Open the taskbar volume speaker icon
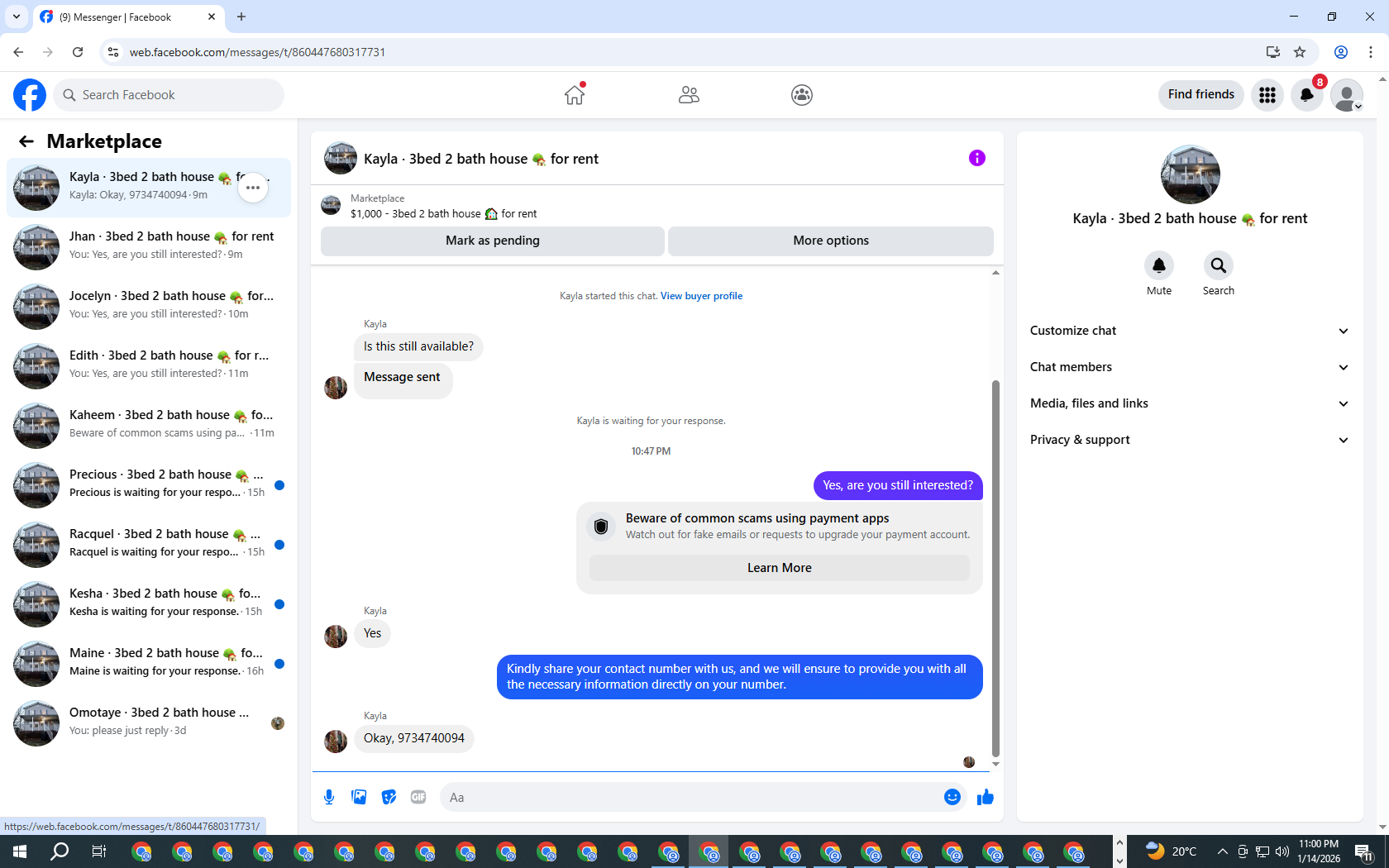Viewport: 1389px width, 868px height. point(1282,851)
